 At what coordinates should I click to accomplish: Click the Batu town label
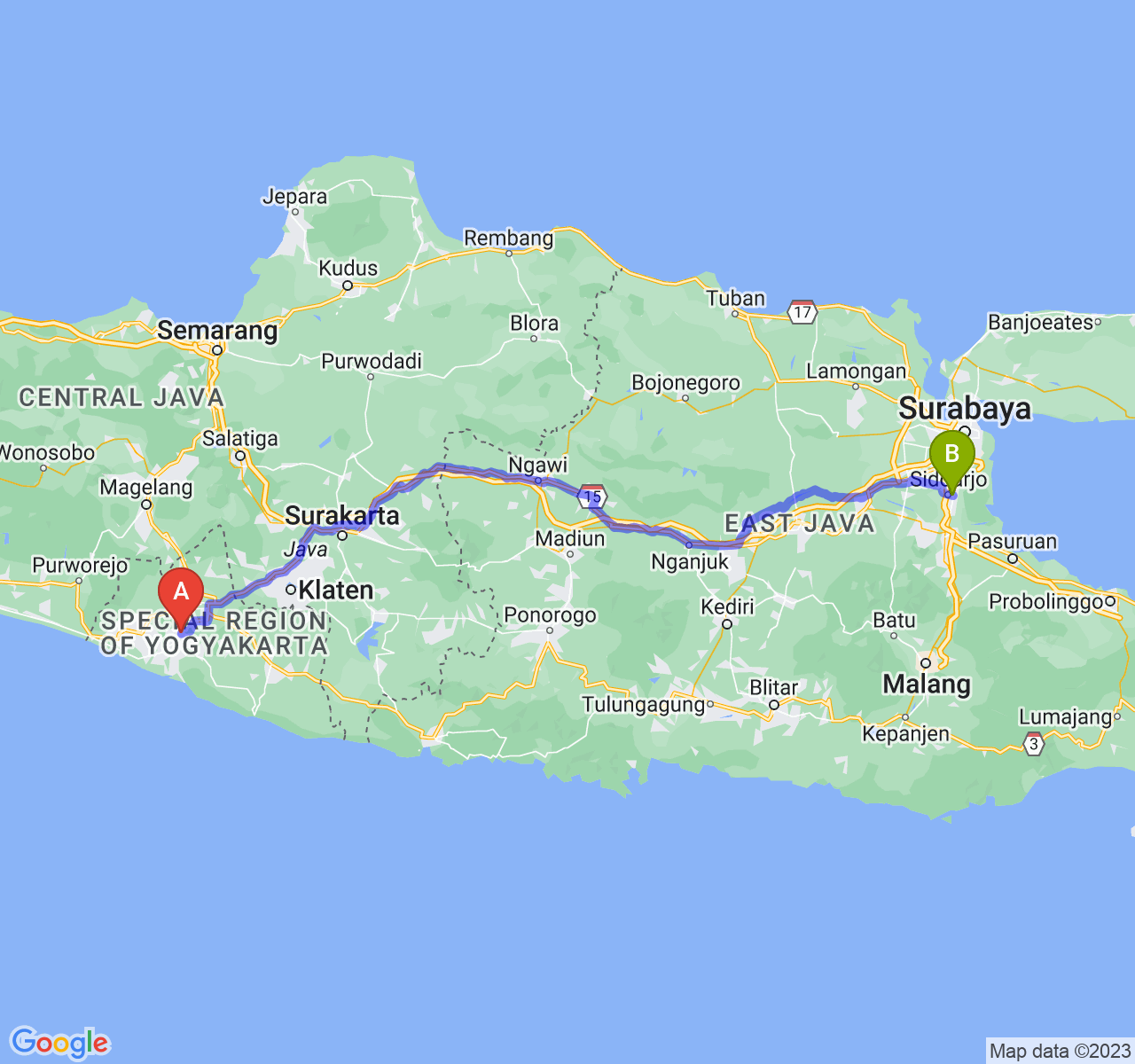pos(894,621)
